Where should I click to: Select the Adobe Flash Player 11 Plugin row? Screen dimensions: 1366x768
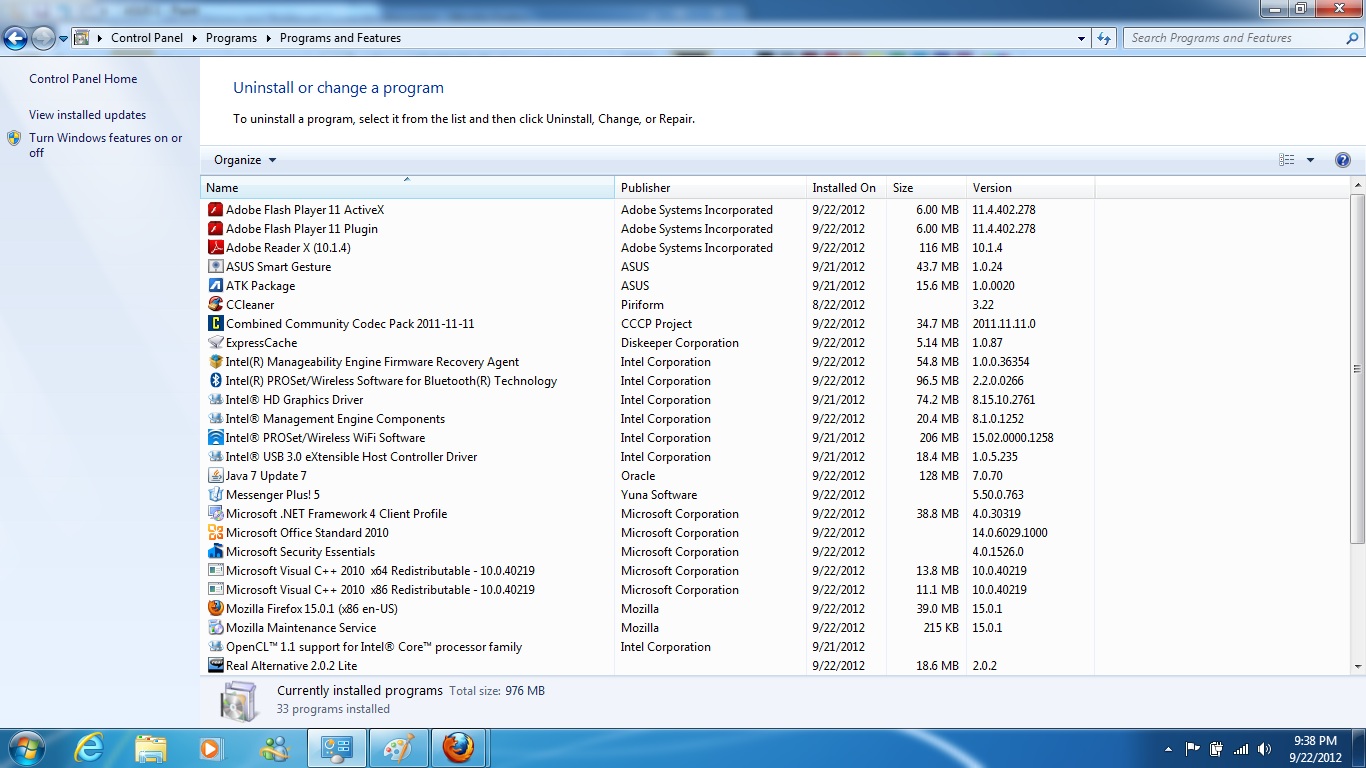(x=647, y=229)
